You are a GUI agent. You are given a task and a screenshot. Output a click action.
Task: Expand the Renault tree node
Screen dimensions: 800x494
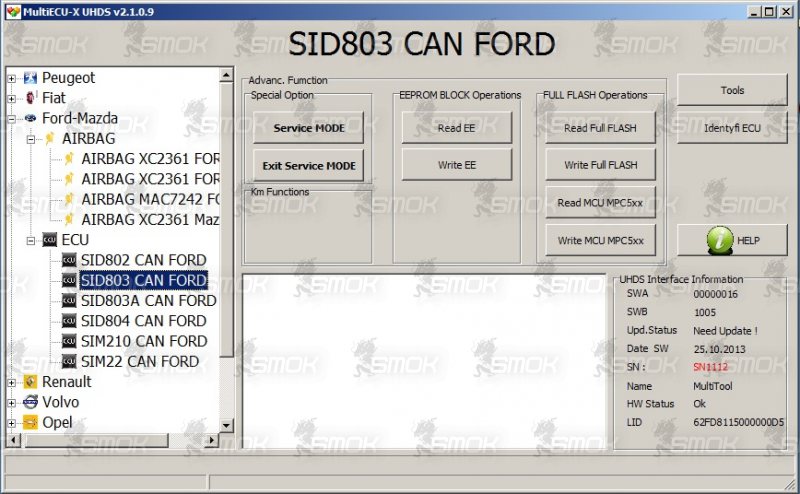coord(11,382)
